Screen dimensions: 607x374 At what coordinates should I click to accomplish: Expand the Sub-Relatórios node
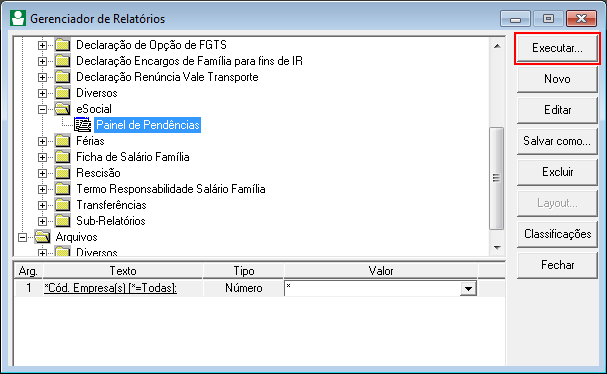tap(42, 221)
